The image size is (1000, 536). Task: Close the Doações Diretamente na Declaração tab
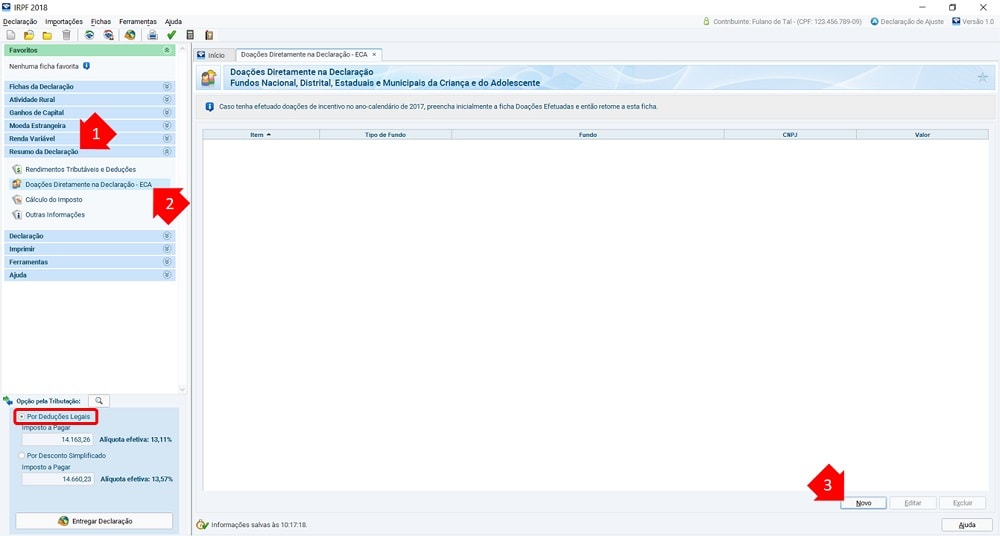tap(374, 55)
